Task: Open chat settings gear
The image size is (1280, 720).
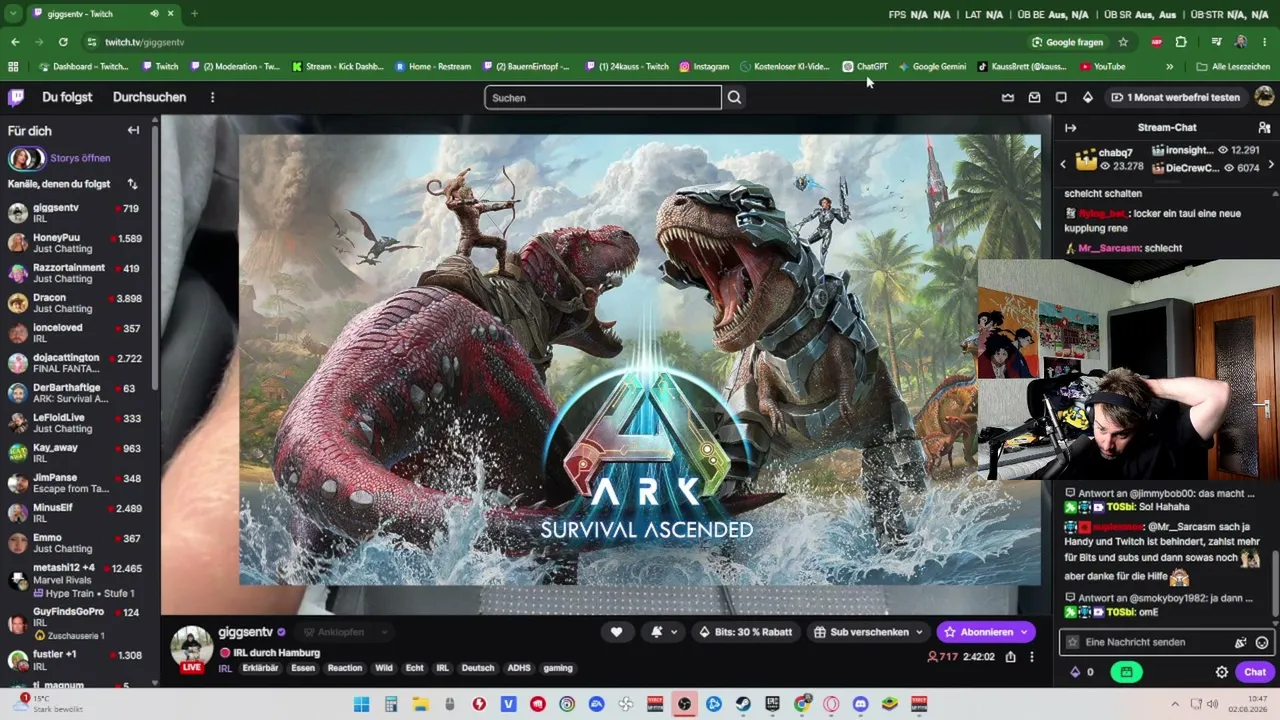Action: pyautogui.click(x=1221, y=672)
